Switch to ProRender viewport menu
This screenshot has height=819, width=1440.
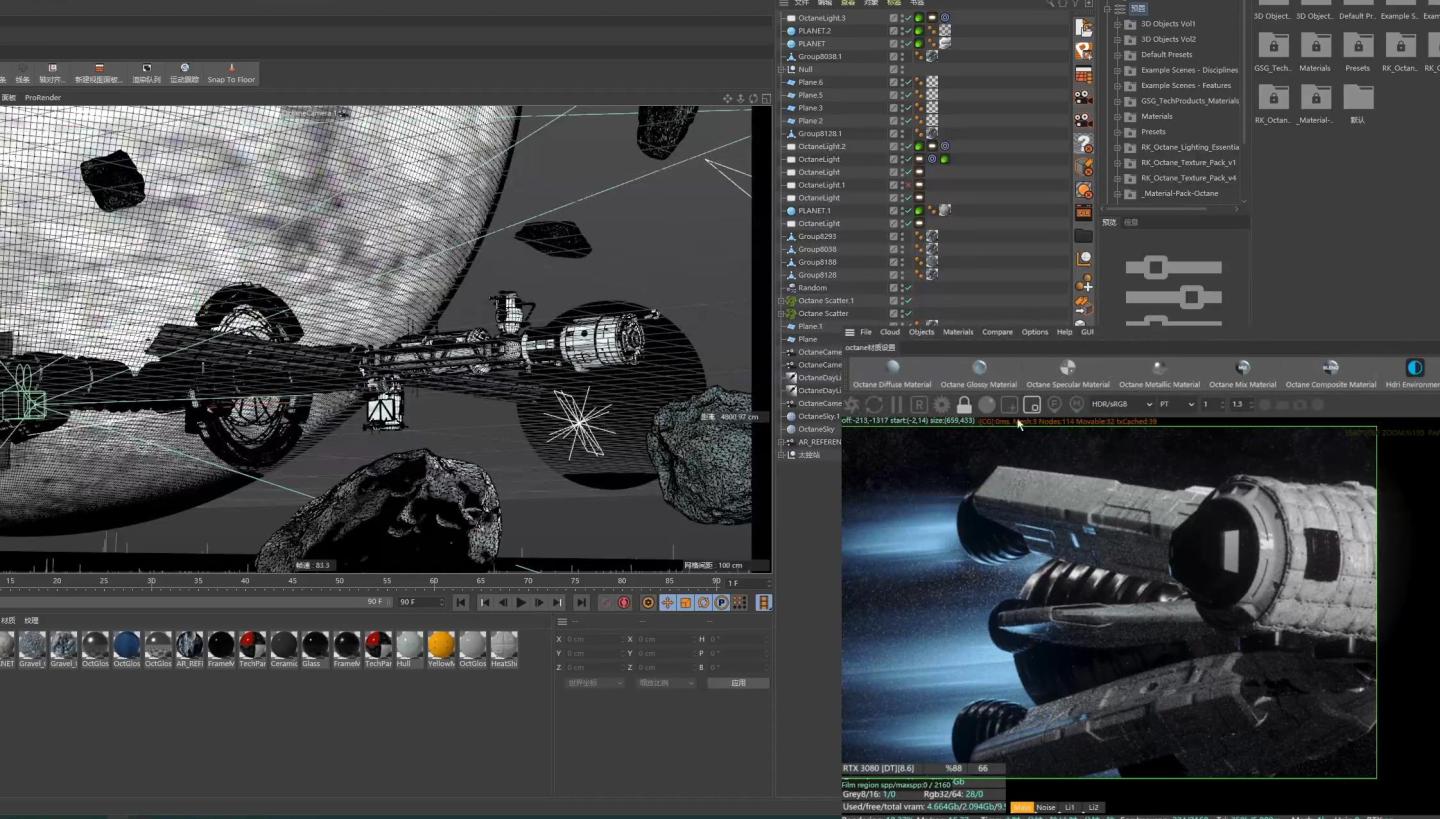43,98
